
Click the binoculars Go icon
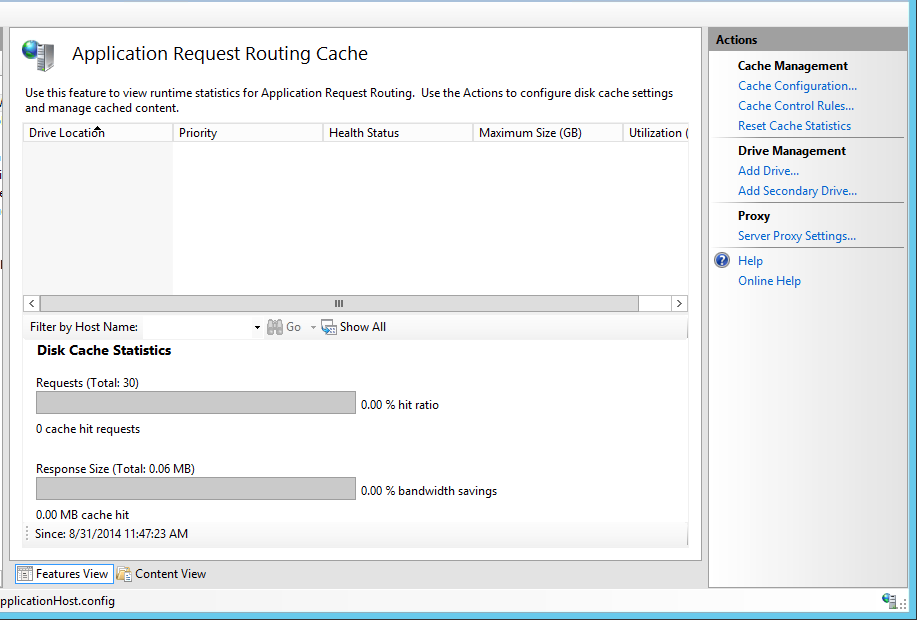(x=275, y=327)
